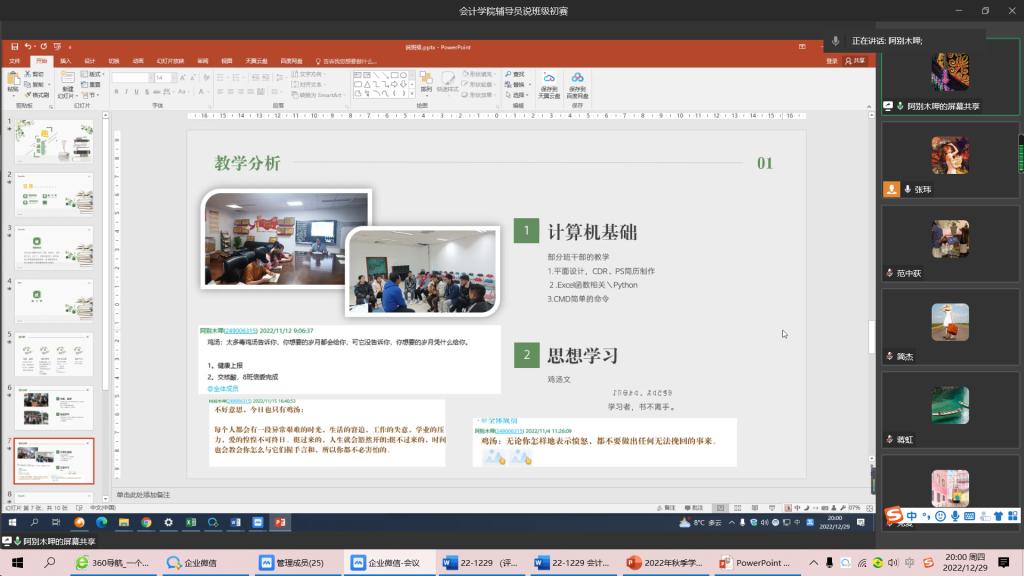This screenshot has height=576, width=1024.
Task: Toggle Underline formatting button
Action: click(x=138, y=92)
